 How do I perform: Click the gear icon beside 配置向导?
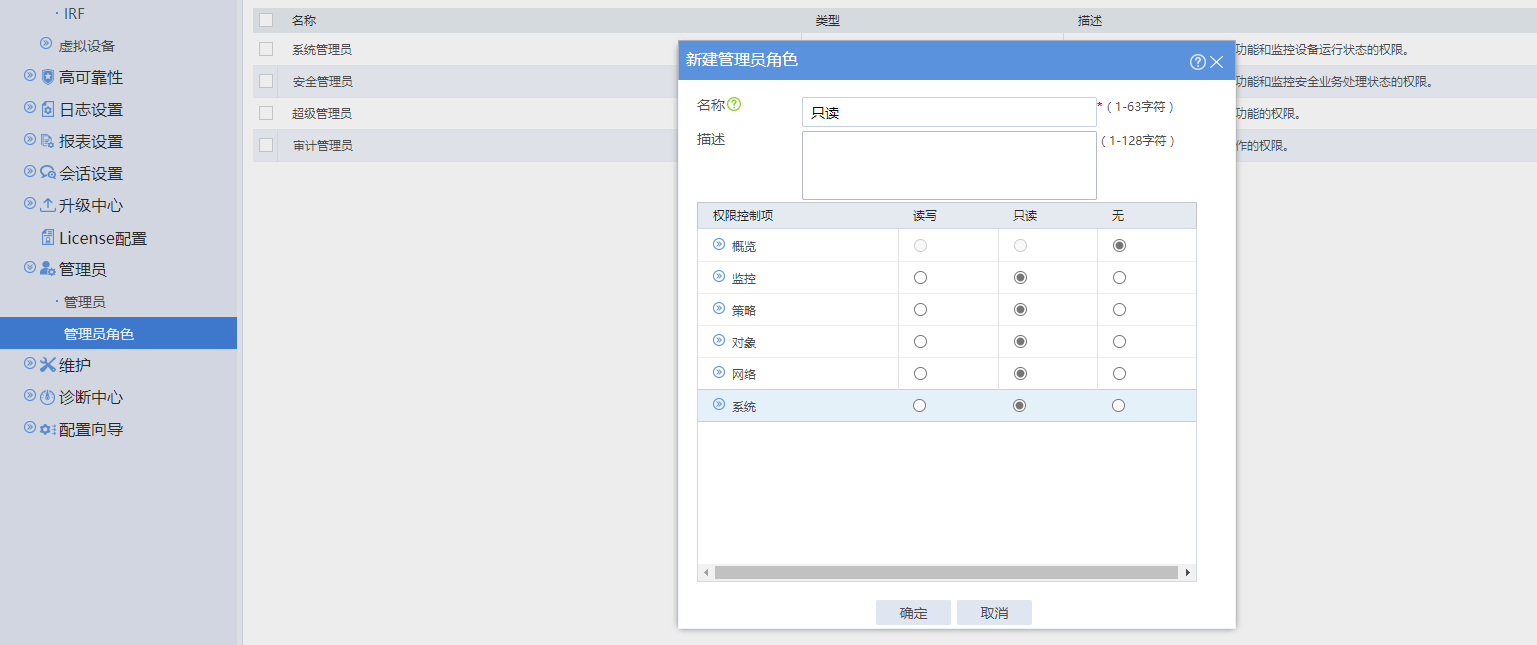point(47,429)
